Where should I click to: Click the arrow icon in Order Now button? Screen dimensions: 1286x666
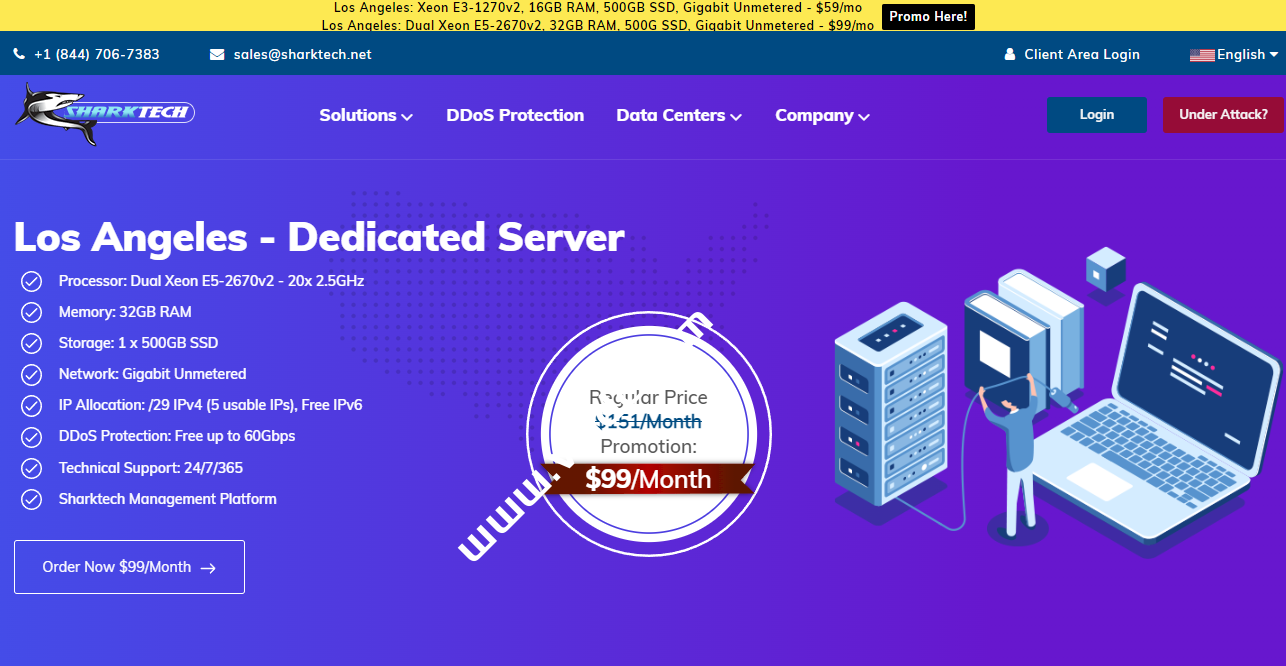click(x=208, y=568)
